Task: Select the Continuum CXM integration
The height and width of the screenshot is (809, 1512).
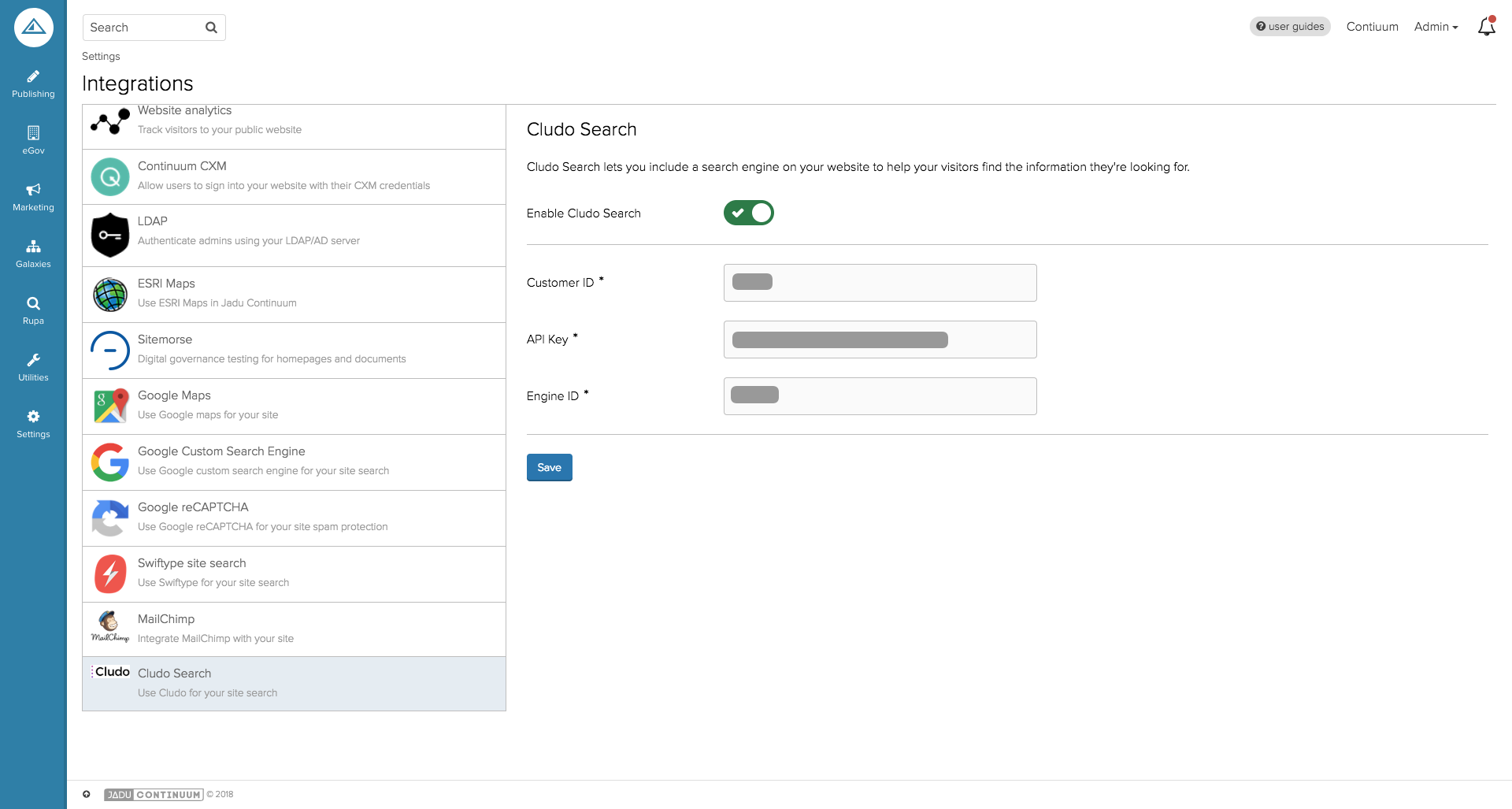Action: 294,177
